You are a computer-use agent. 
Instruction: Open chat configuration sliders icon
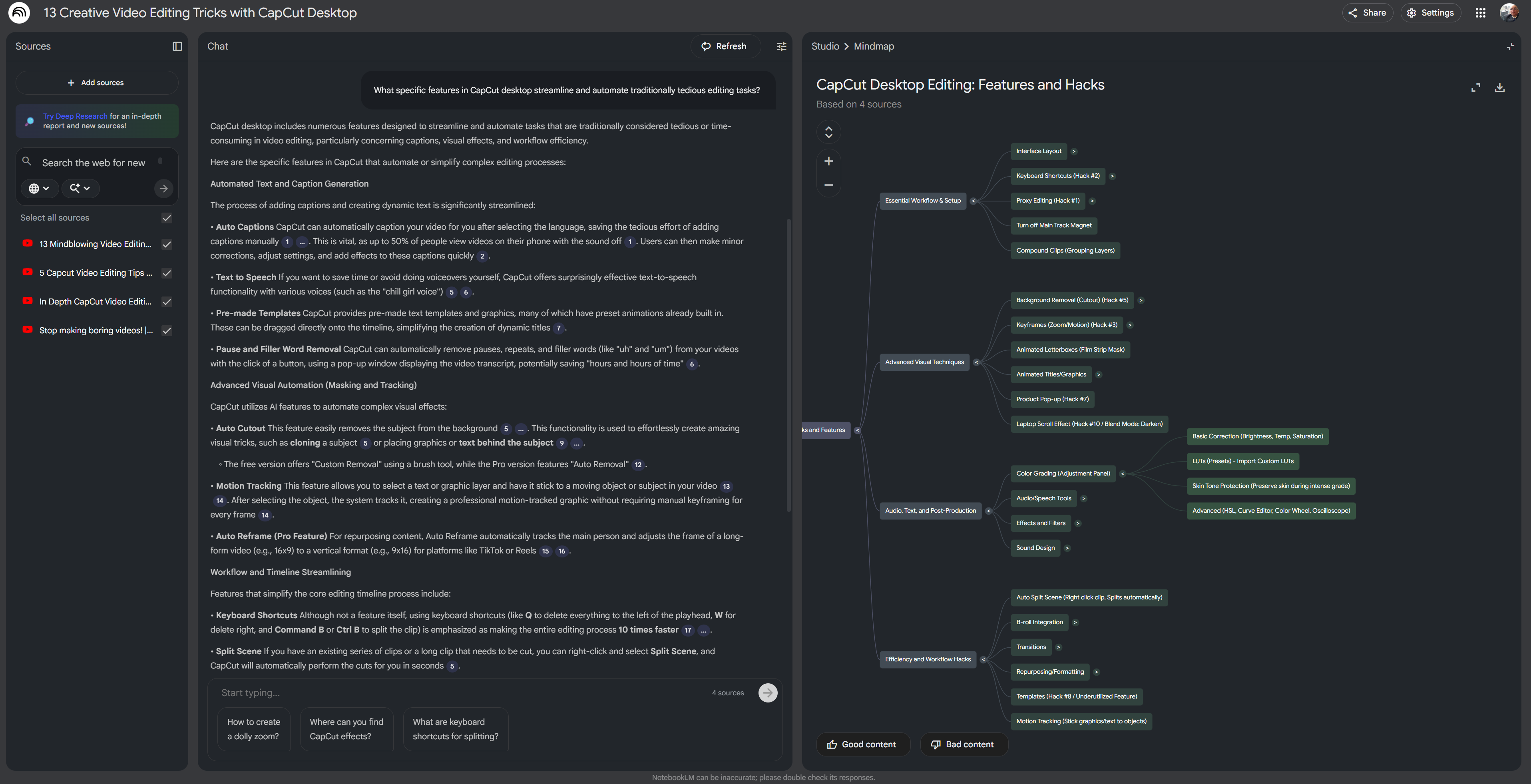point(781,46)
